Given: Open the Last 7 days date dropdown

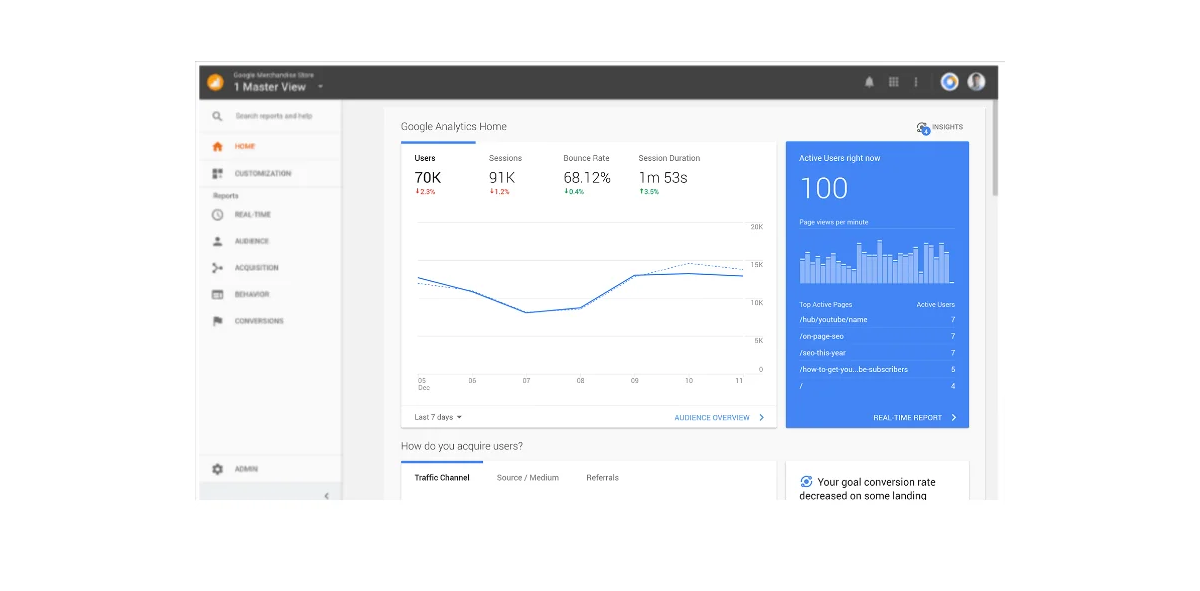Looking at the screenshot, I should pyautogui.click(x=438, y=417).
